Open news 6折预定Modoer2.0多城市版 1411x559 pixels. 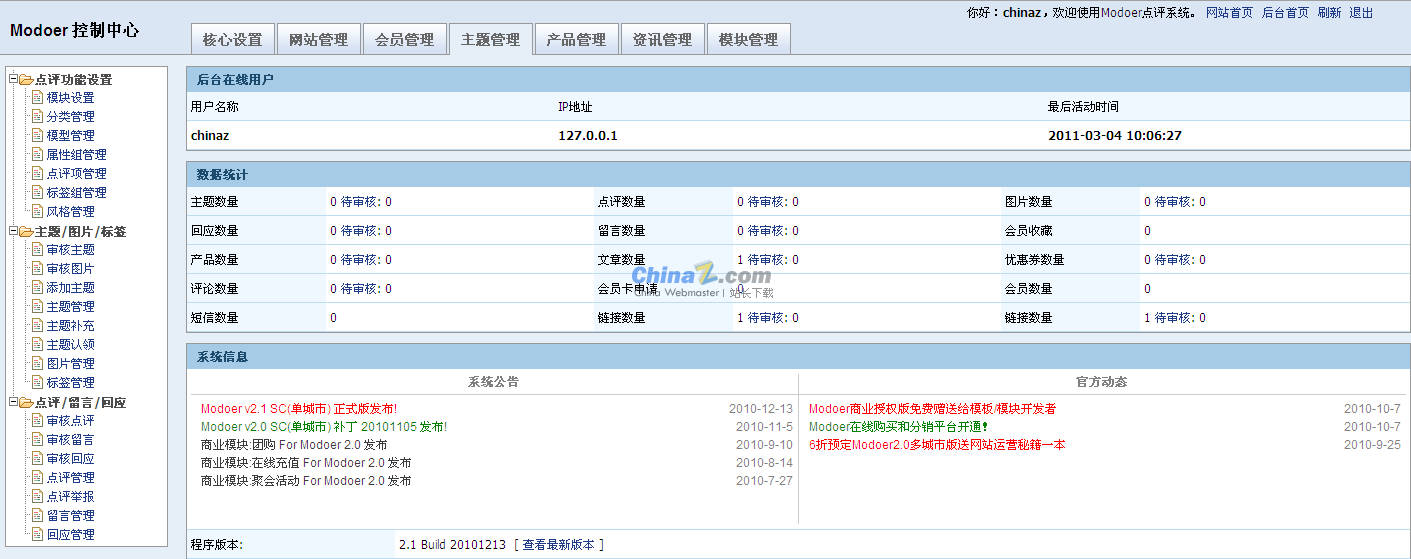[x=937, y=445]
